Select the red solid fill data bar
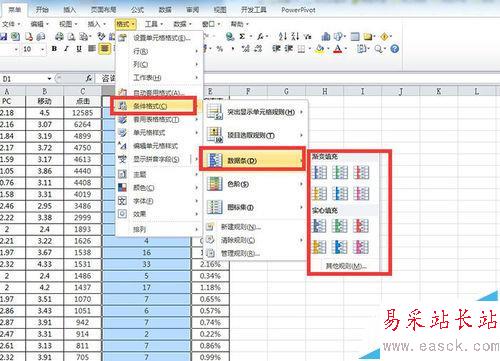Screen dimensions: 500x361 click(x=361, y=226)
